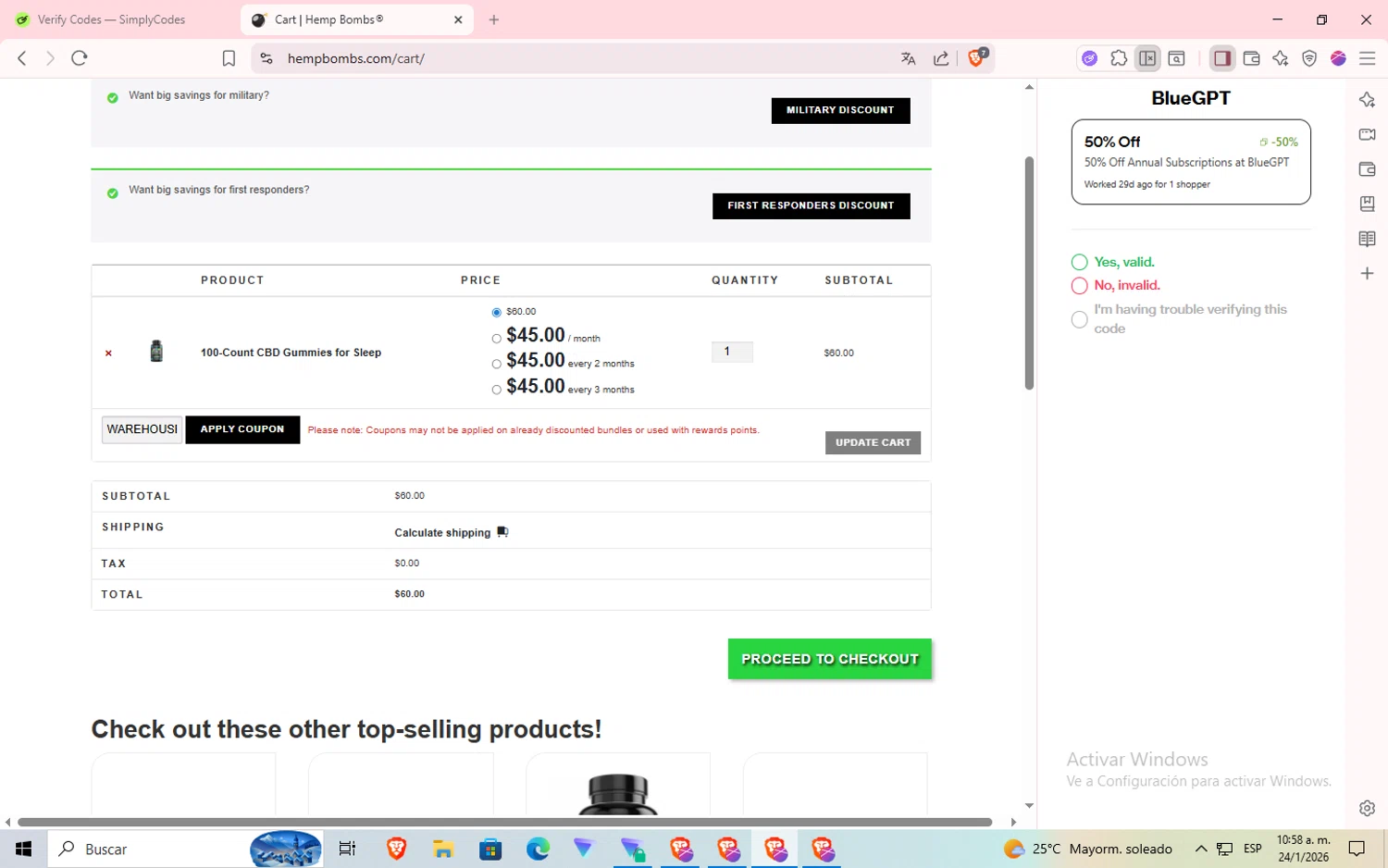
Task: Open the weather widget 25°C Mayorm. soleado
Action: click(1088, 849)
